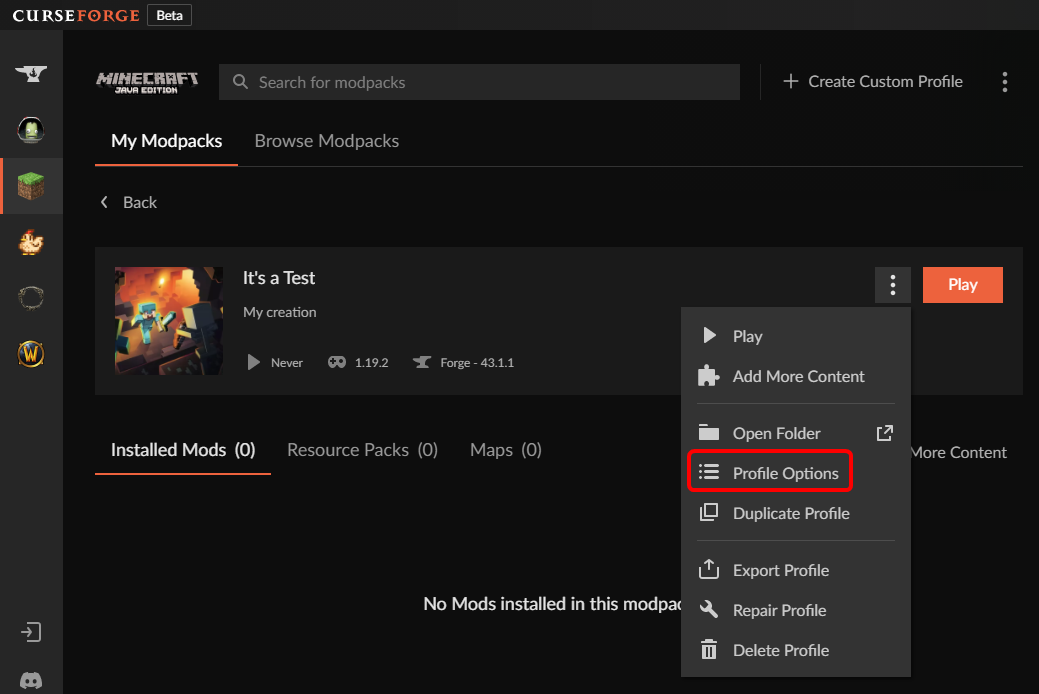Toggle the It's a Test three-dot menu
The width and height of the screenshot is (1039, 694).
click(x=893, y=285)
